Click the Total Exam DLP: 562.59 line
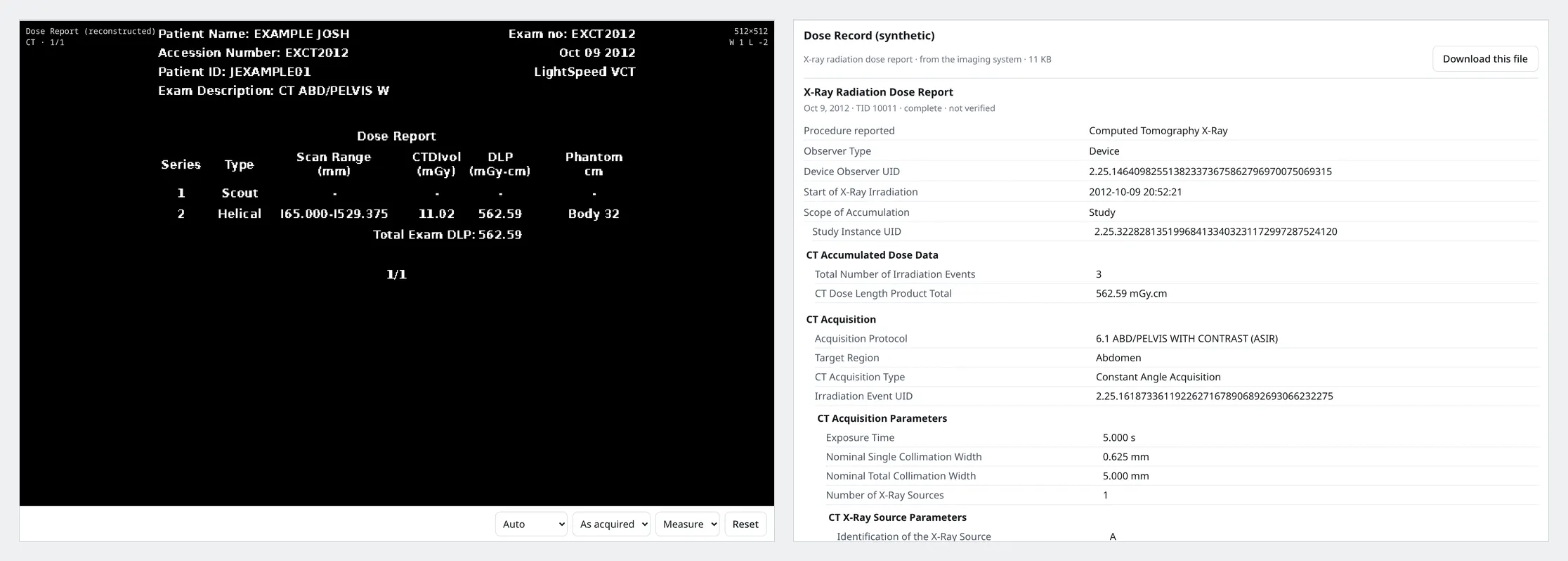 (447, 235)
